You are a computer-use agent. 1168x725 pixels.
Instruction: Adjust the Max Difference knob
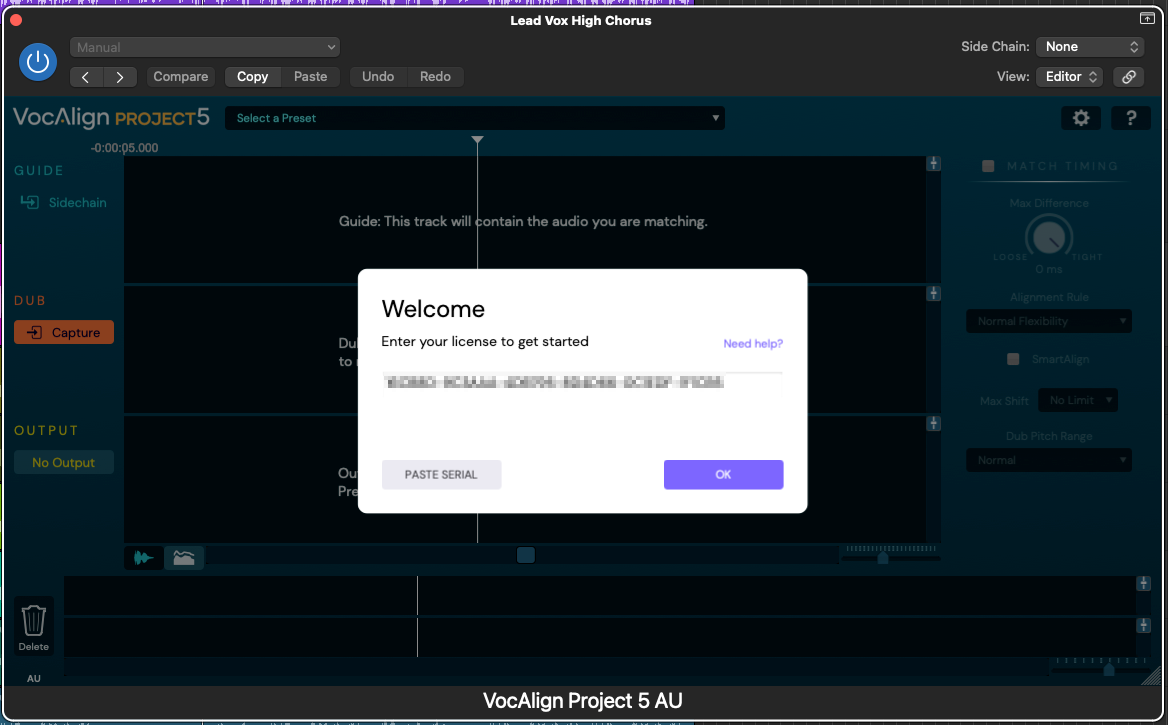(x=1048, y=238)
